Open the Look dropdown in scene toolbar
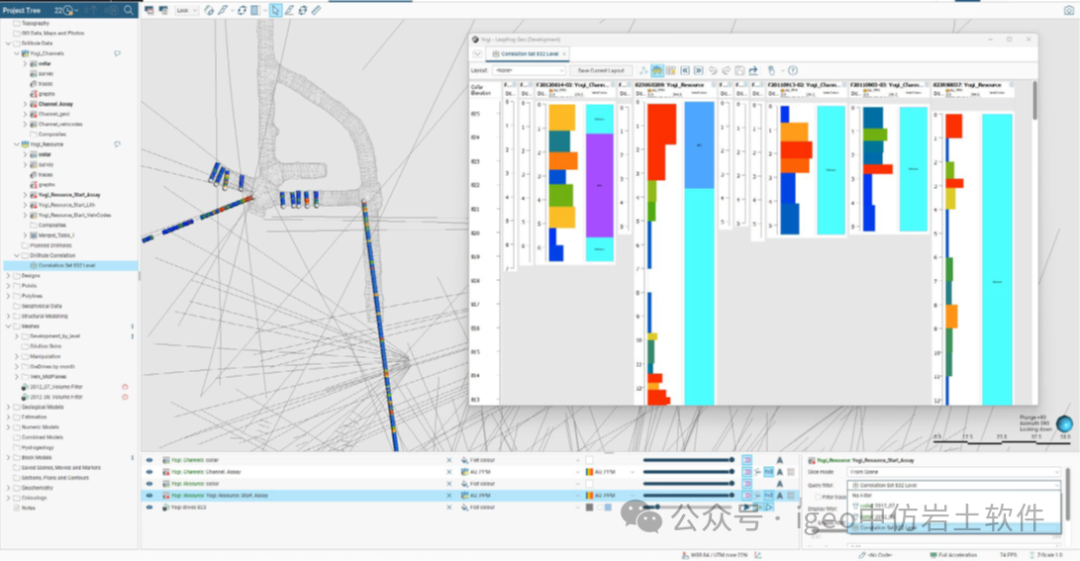The width and height of the screenshot is (1080, 561). pyautogui.click(x=184, y=10)
